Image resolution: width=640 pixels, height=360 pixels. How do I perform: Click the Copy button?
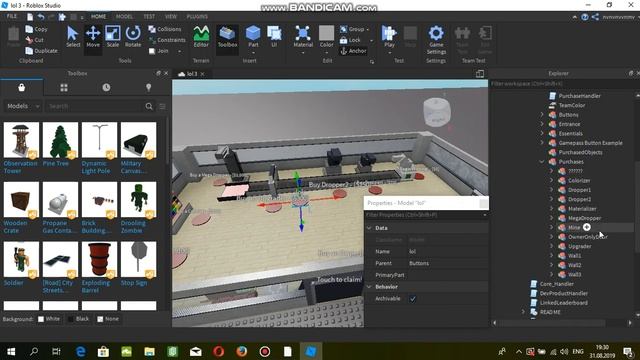[x=36, y=29]
